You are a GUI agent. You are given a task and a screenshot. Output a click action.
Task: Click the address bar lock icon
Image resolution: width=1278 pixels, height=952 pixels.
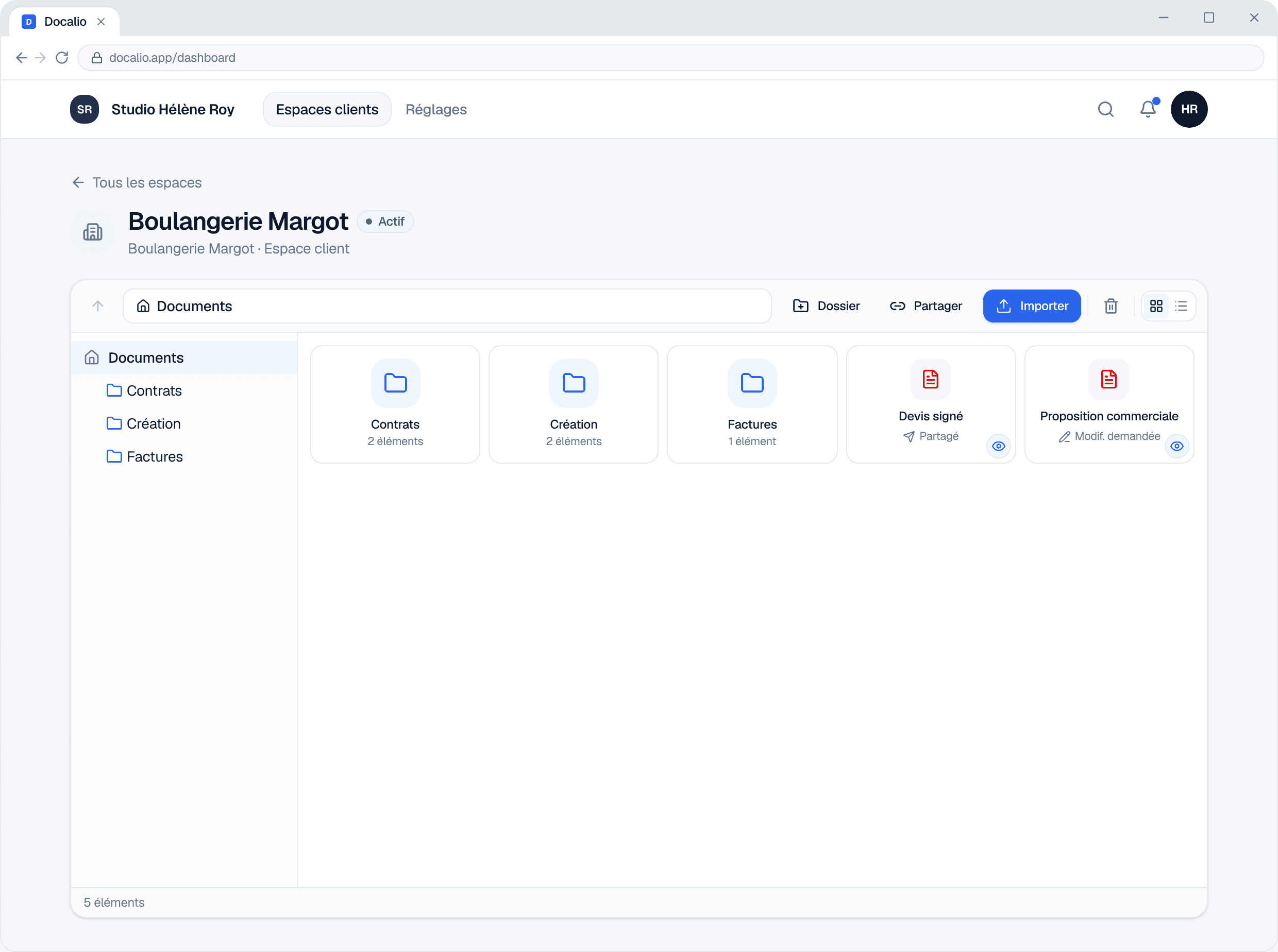pos(97,58)
